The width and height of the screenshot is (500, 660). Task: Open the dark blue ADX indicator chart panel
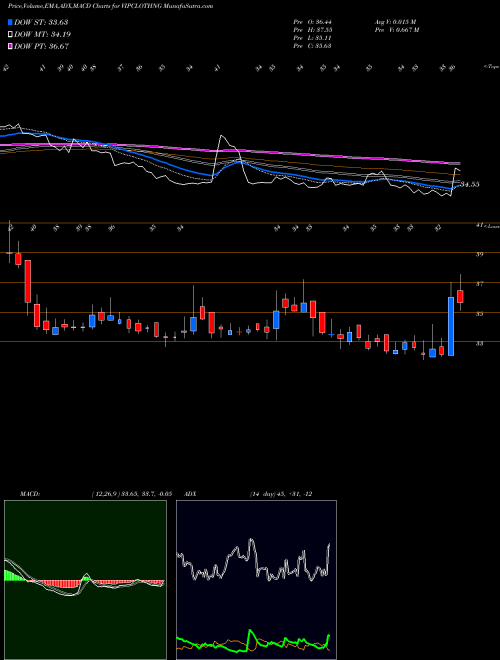(x=256, y=580)
